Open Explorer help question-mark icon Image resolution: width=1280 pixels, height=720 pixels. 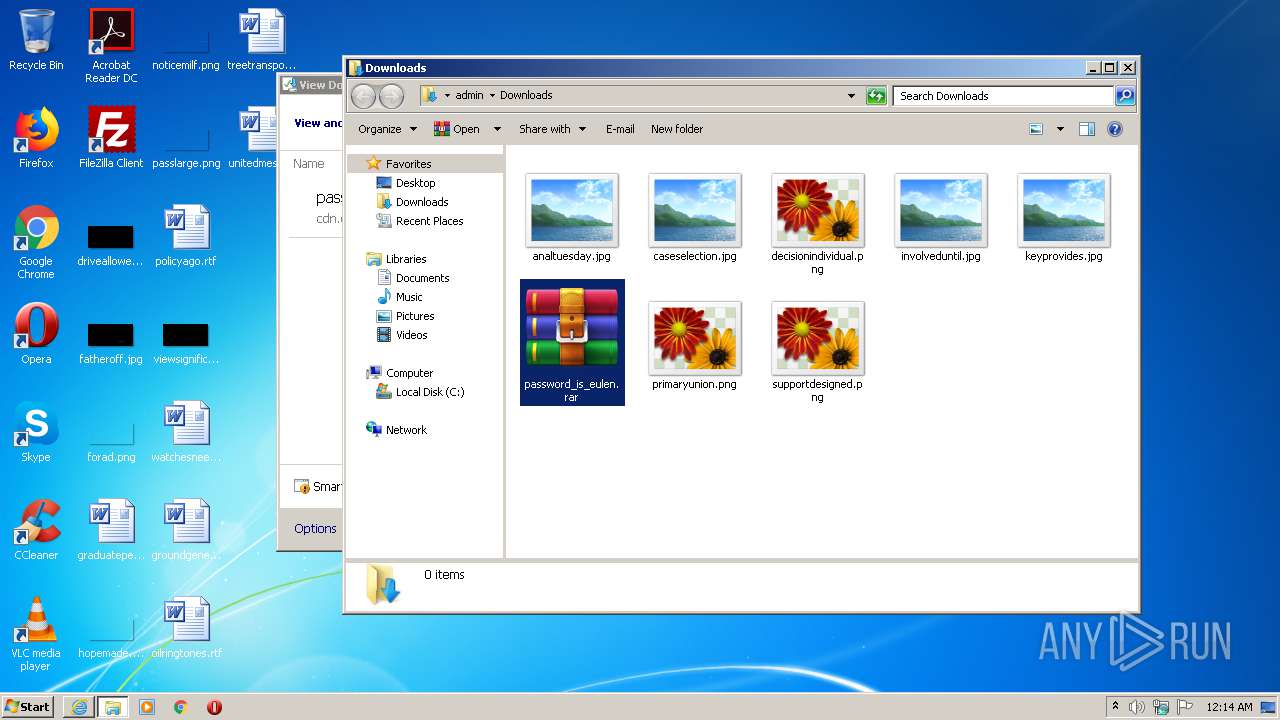tap(1115, 129)
